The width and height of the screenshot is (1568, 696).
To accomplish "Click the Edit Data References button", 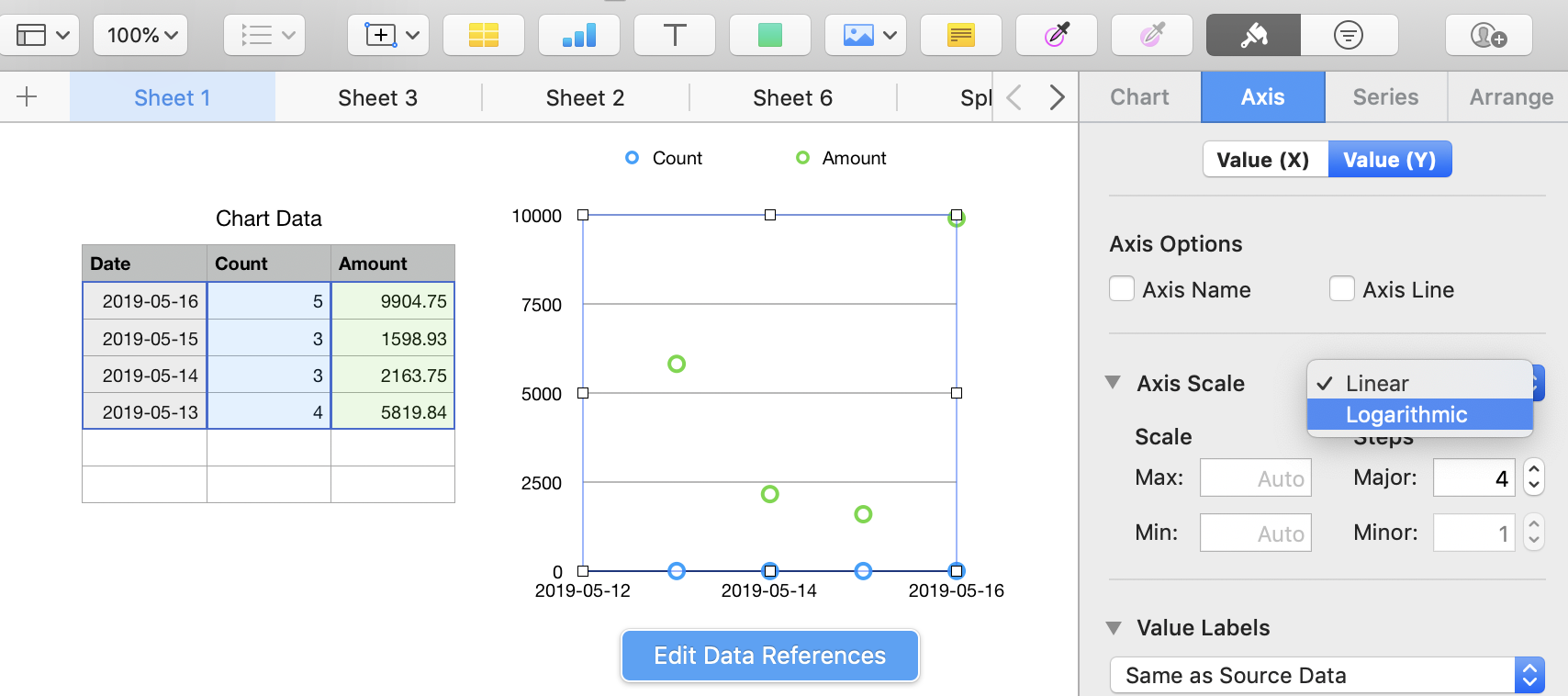I will (769, 656).
